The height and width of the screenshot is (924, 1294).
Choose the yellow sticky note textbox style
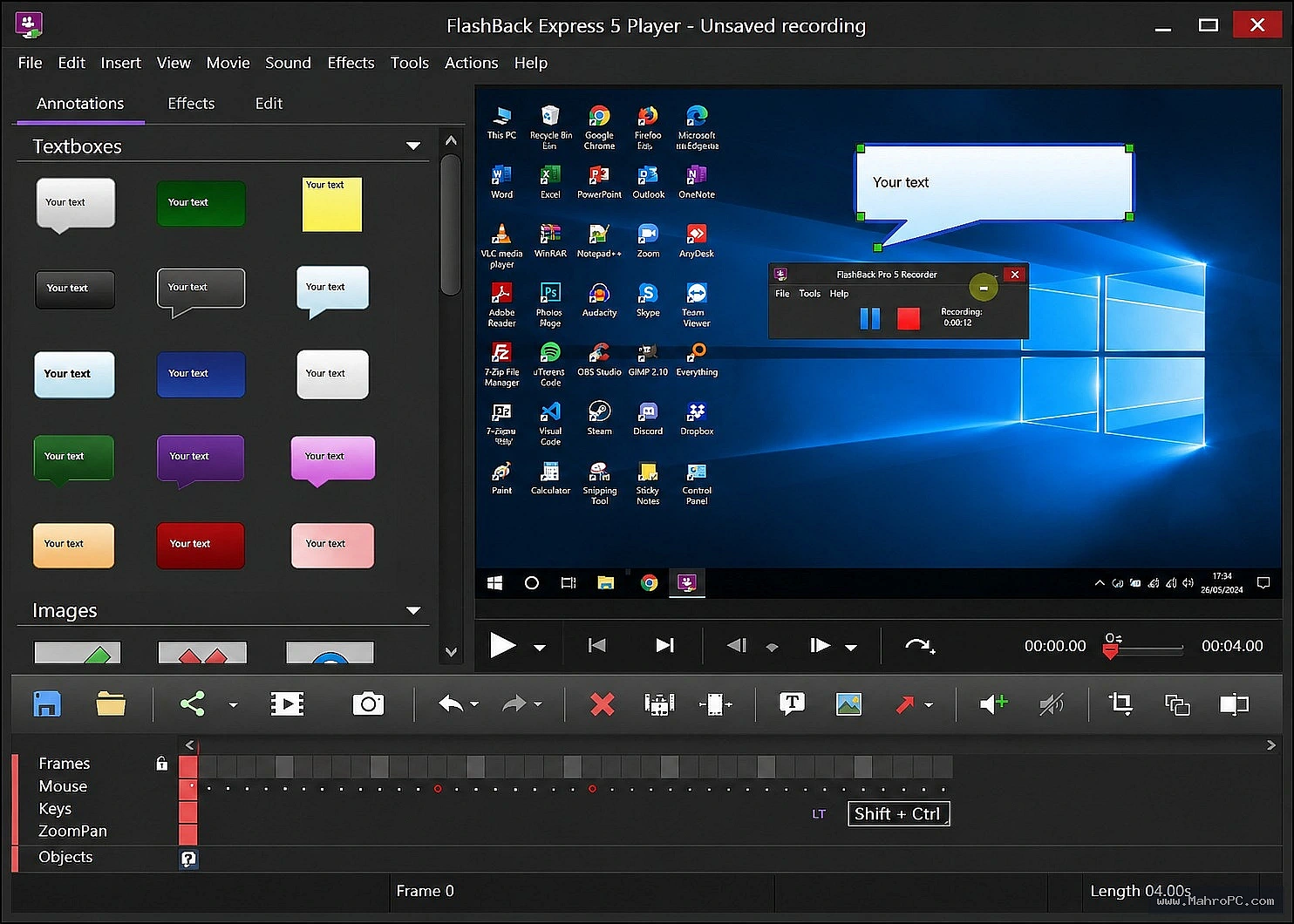tap(331, 205)
